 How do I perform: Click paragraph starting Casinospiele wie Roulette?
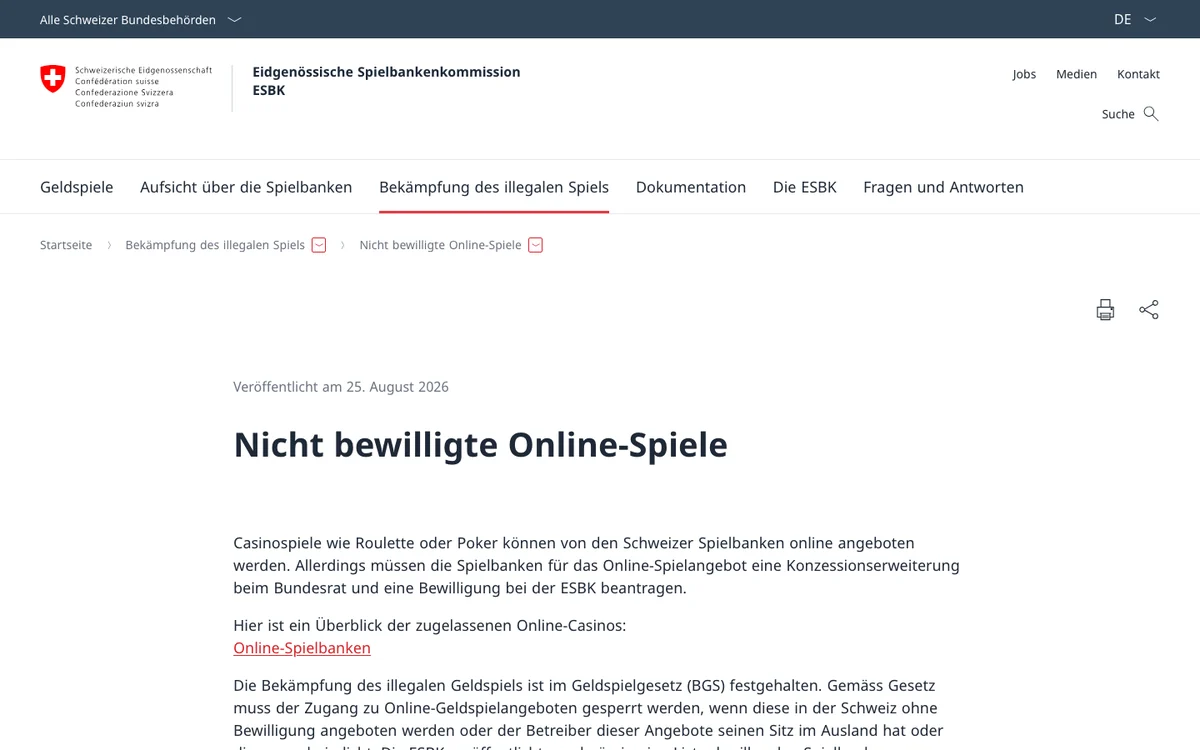tap(596, 565)
